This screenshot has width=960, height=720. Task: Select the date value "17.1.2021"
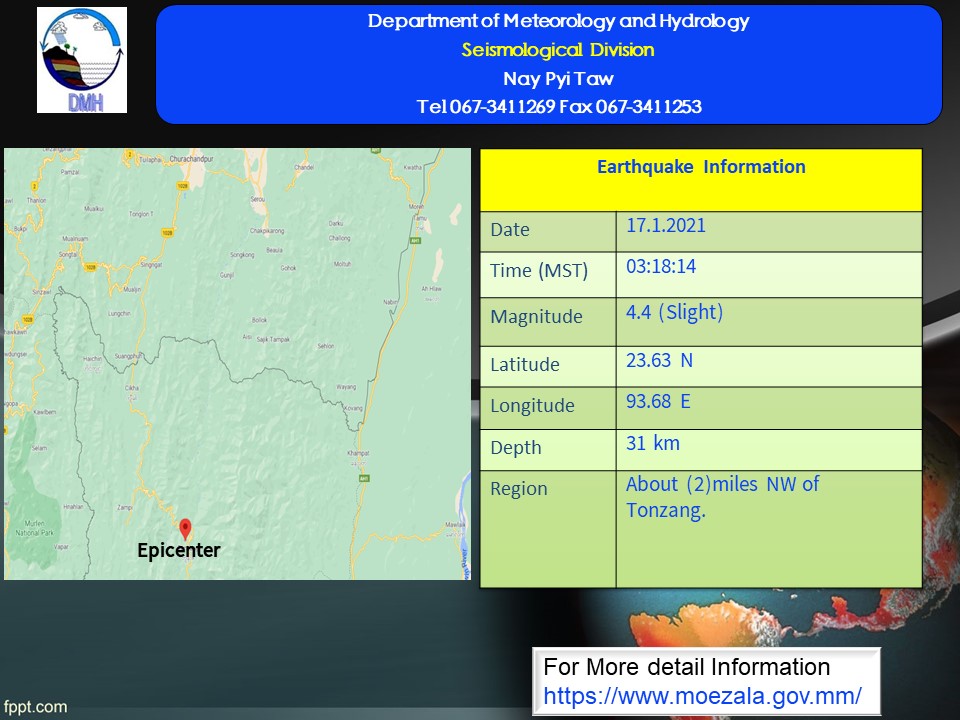(x=666, y=225)
